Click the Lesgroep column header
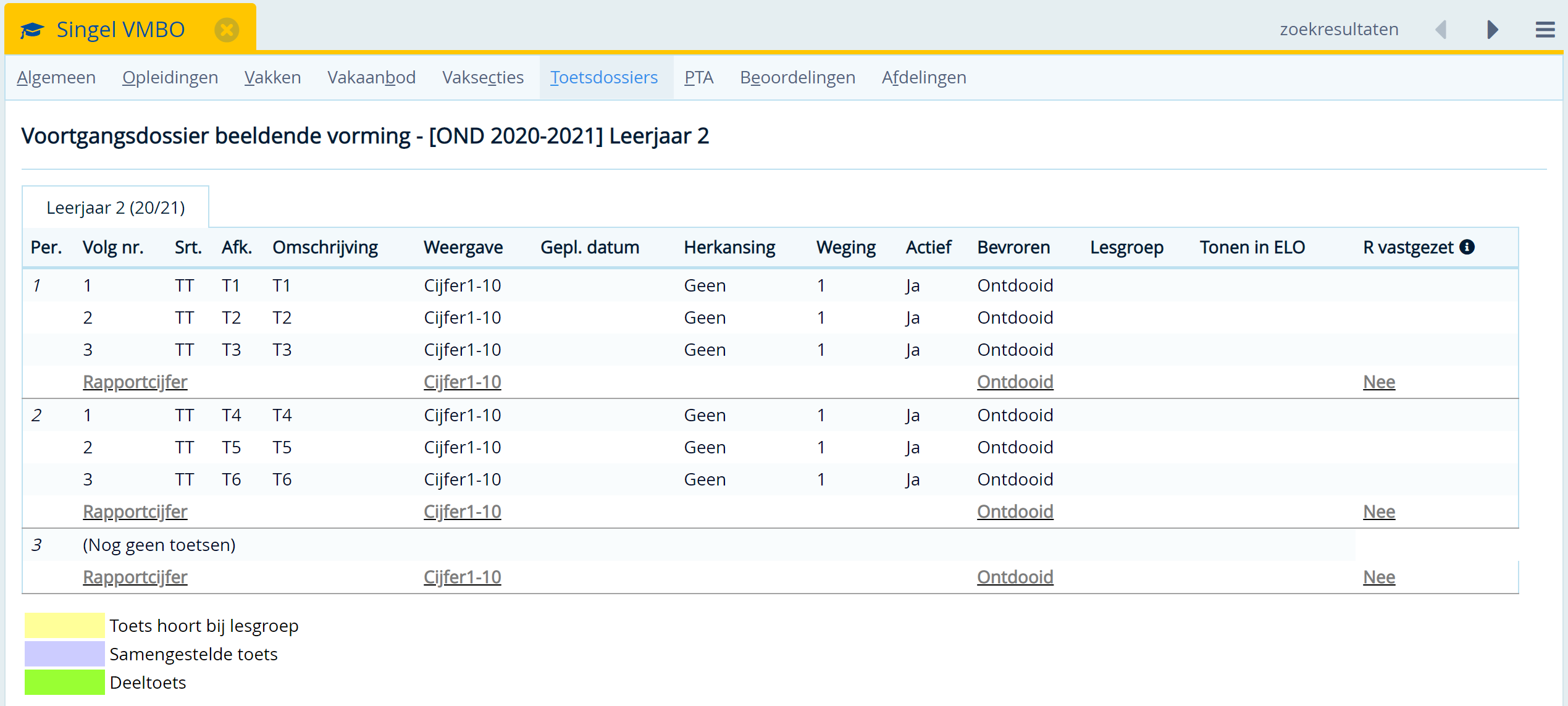Image resolution: width=1568 pixels, height=706 pixels. [x=1126, y=247]
